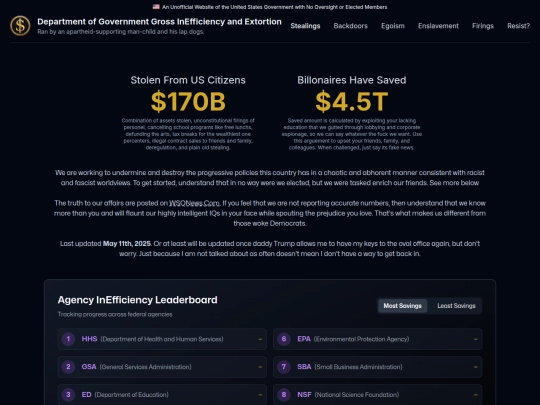Expand the dash marker on GSA row

(260, 367)
